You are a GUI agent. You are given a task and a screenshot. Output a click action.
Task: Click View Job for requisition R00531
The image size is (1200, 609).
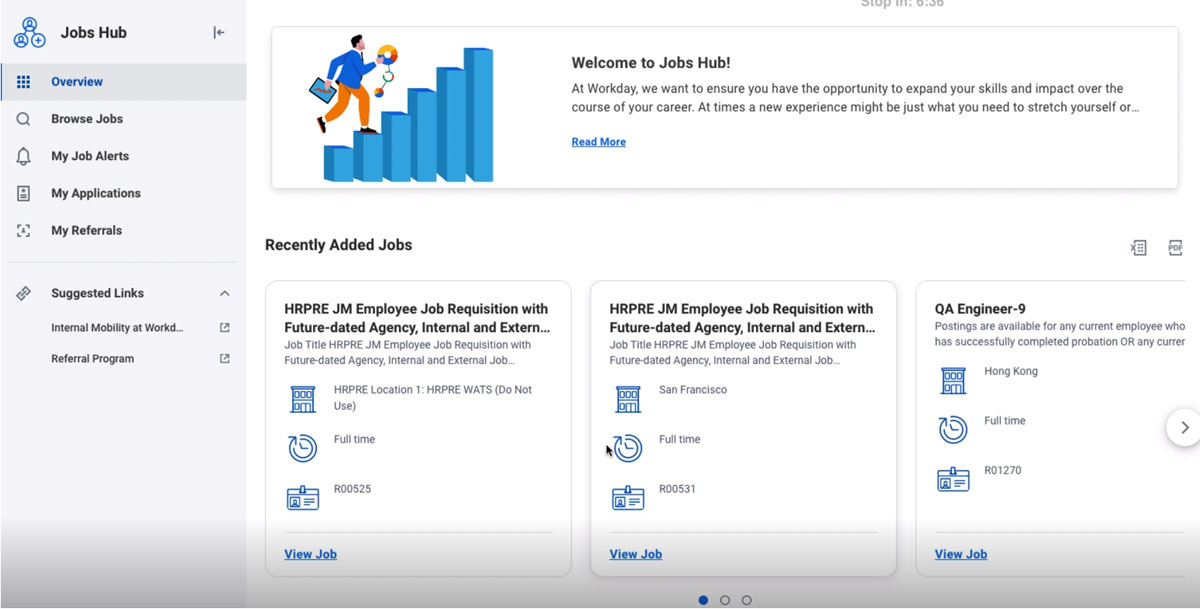coord(635,554)
